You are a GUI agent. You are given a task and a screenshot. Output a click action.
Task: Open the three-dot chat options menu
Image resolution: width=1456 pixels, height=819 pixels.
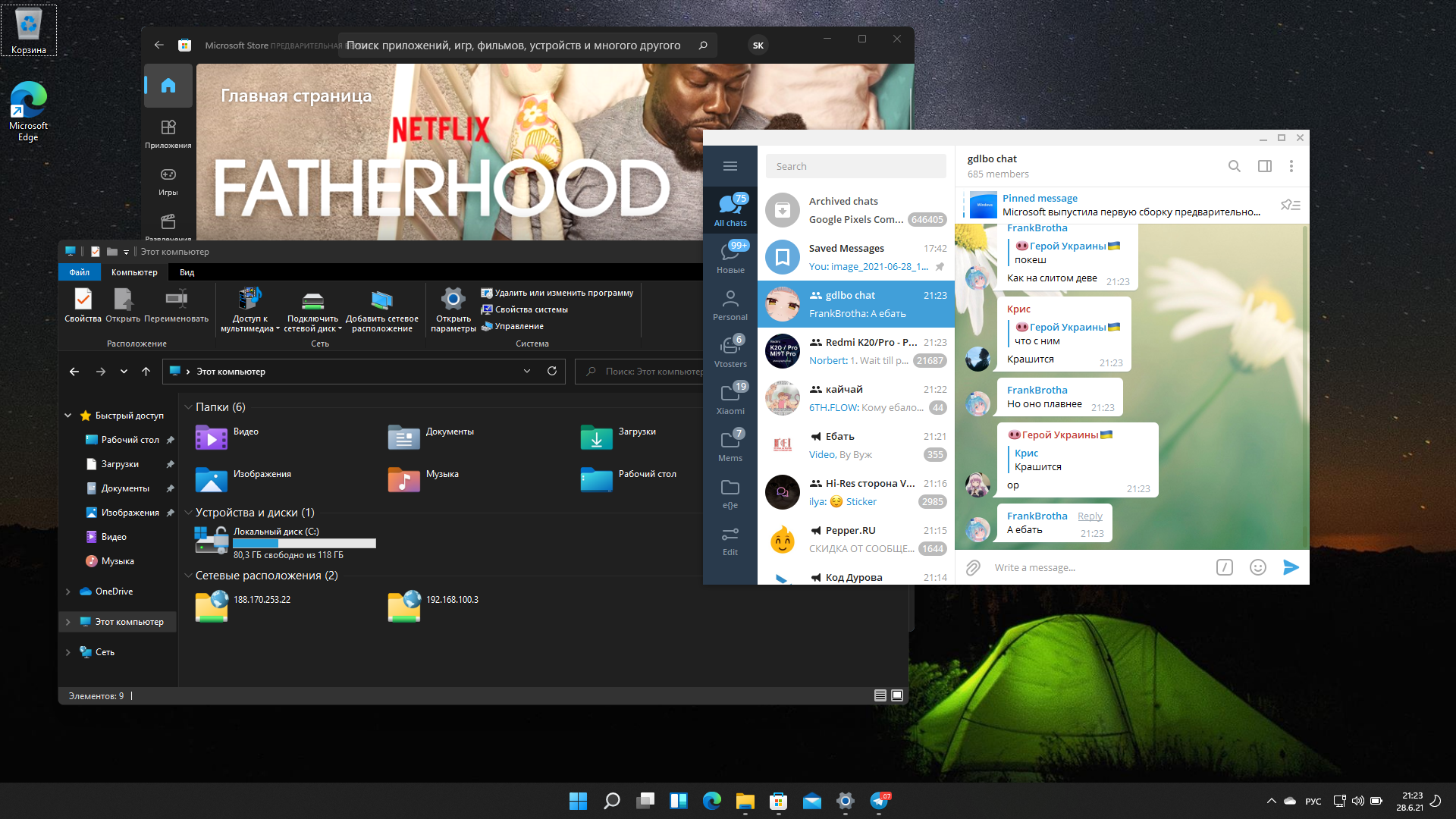(x=1291, y=166)
